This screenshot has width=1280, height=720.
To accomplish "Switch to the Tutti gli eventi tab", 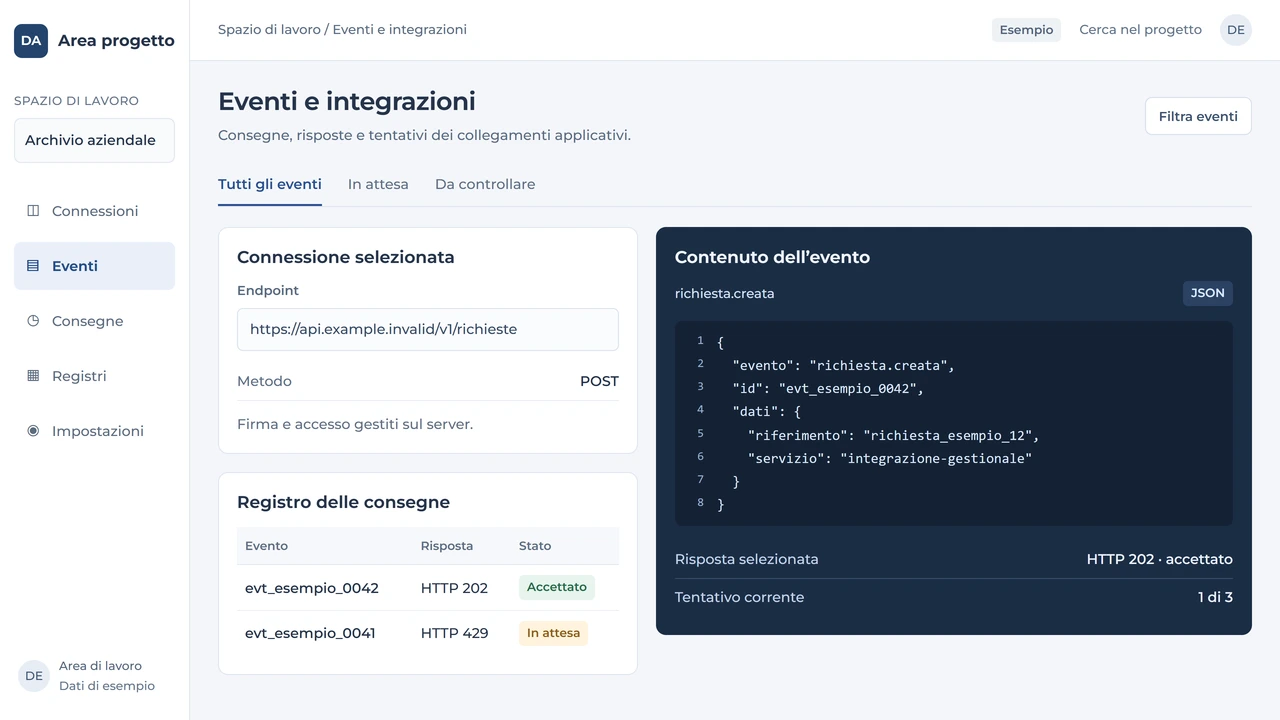I will 270,185.
